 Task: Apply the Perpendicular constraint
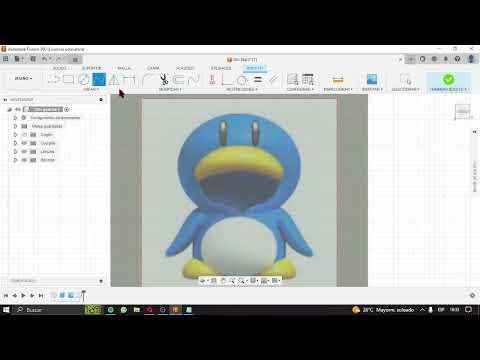(227, 79)
